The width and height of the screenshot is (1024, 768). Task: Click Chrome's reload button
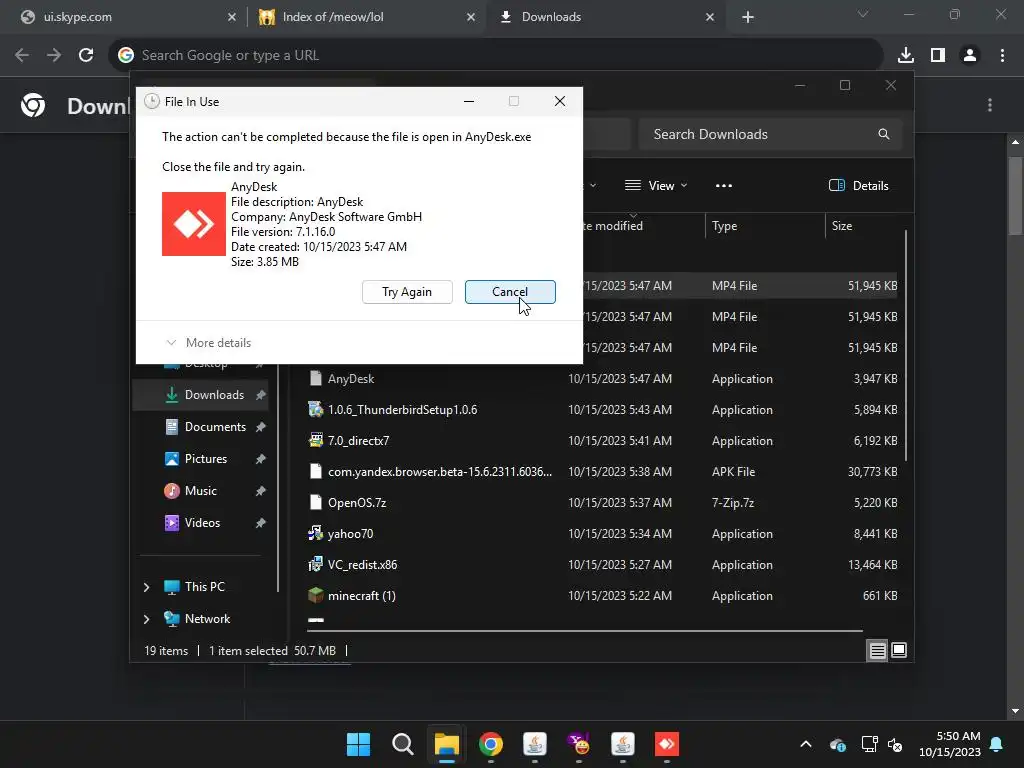click(86, 56)
